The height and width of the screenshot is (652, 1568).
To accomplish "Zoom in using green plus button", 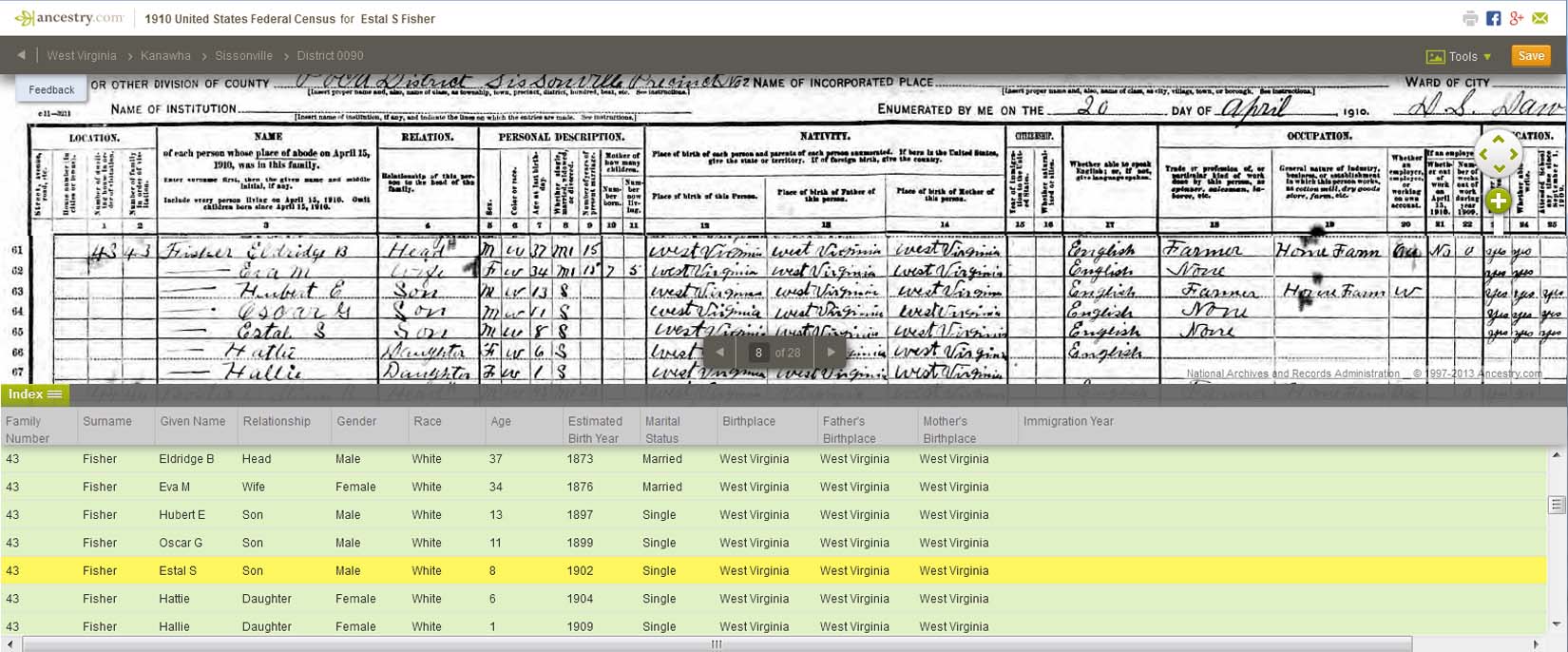I will 1499,201.
